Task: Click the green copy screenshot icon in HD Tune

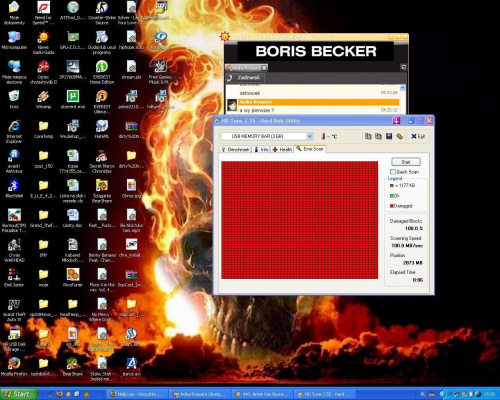Action: click(378, 136)
